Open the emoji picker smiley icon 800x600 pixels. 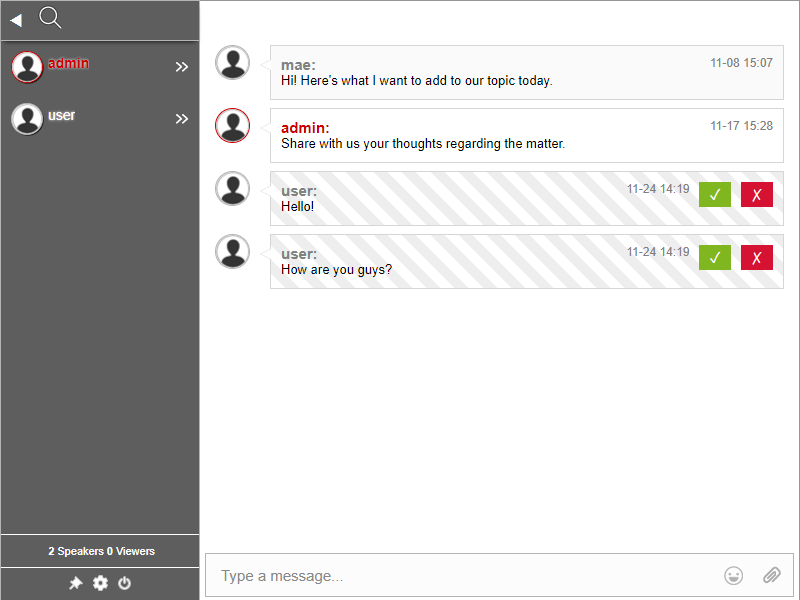734,575
